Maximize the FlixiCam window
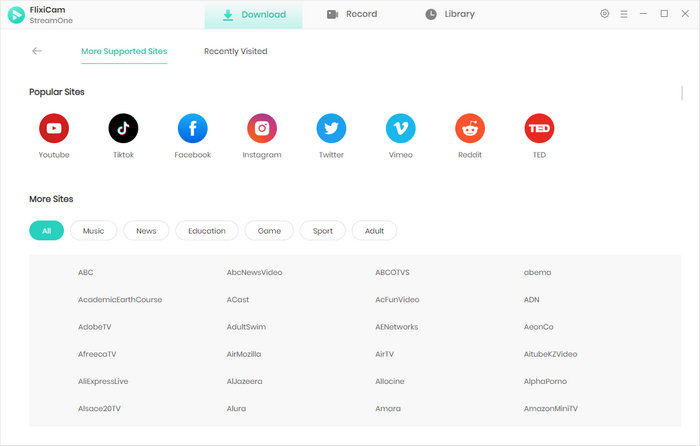The width and height of the screenshot is (700, 446). point(664,14)
